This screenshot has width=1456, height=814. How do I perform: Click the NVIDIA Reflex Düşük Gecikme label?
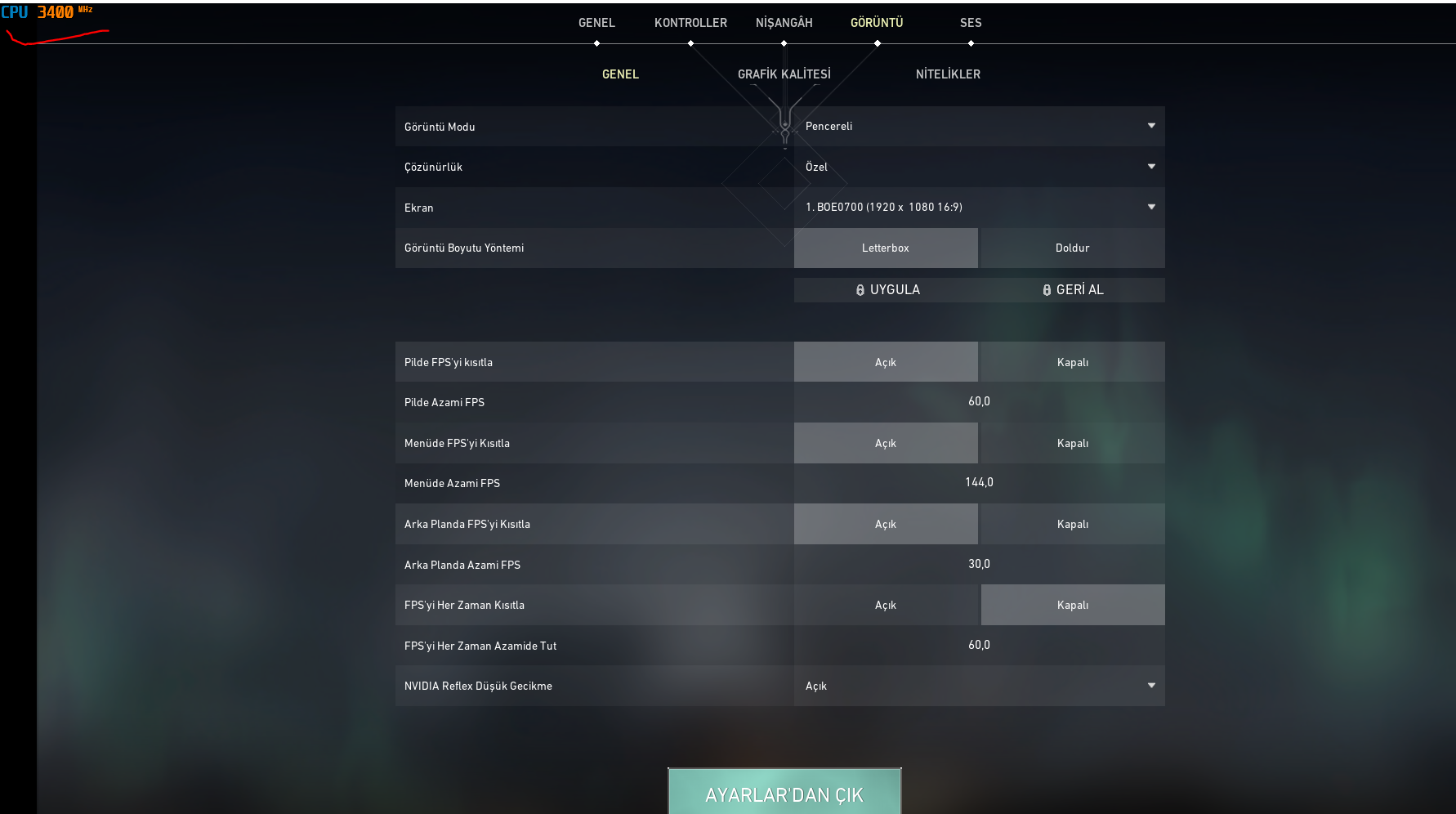(x=478, y=686)
